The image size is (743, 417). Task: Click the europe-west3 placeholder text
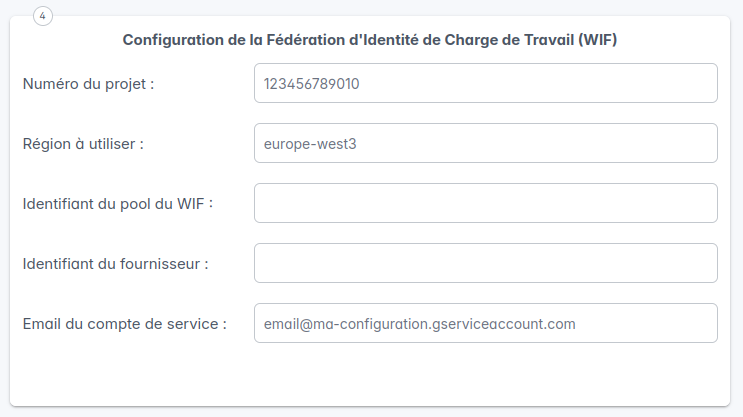(x=310, y=144)
